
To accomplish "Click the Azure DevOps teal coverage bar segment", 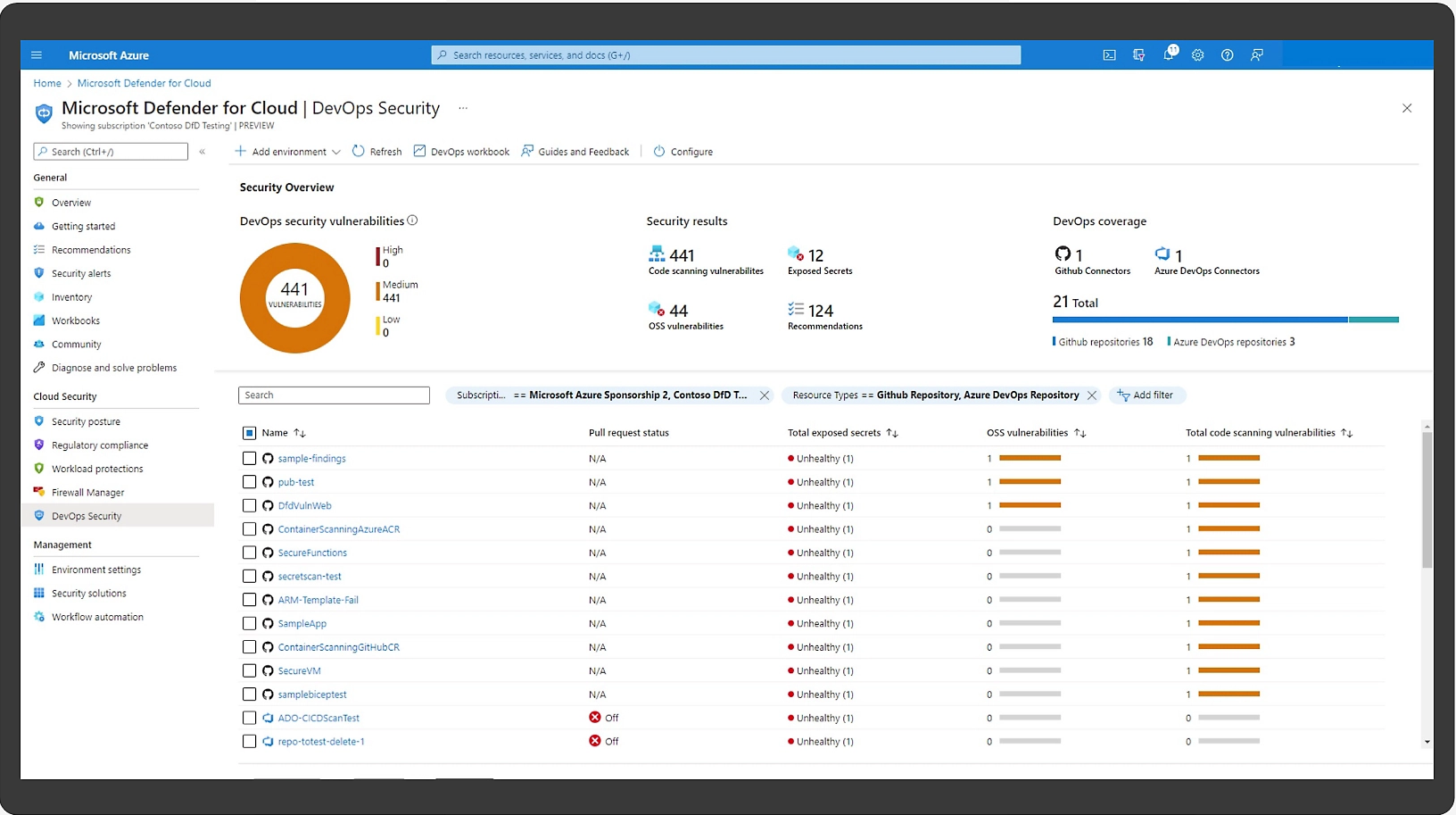I will (1374, 320).
